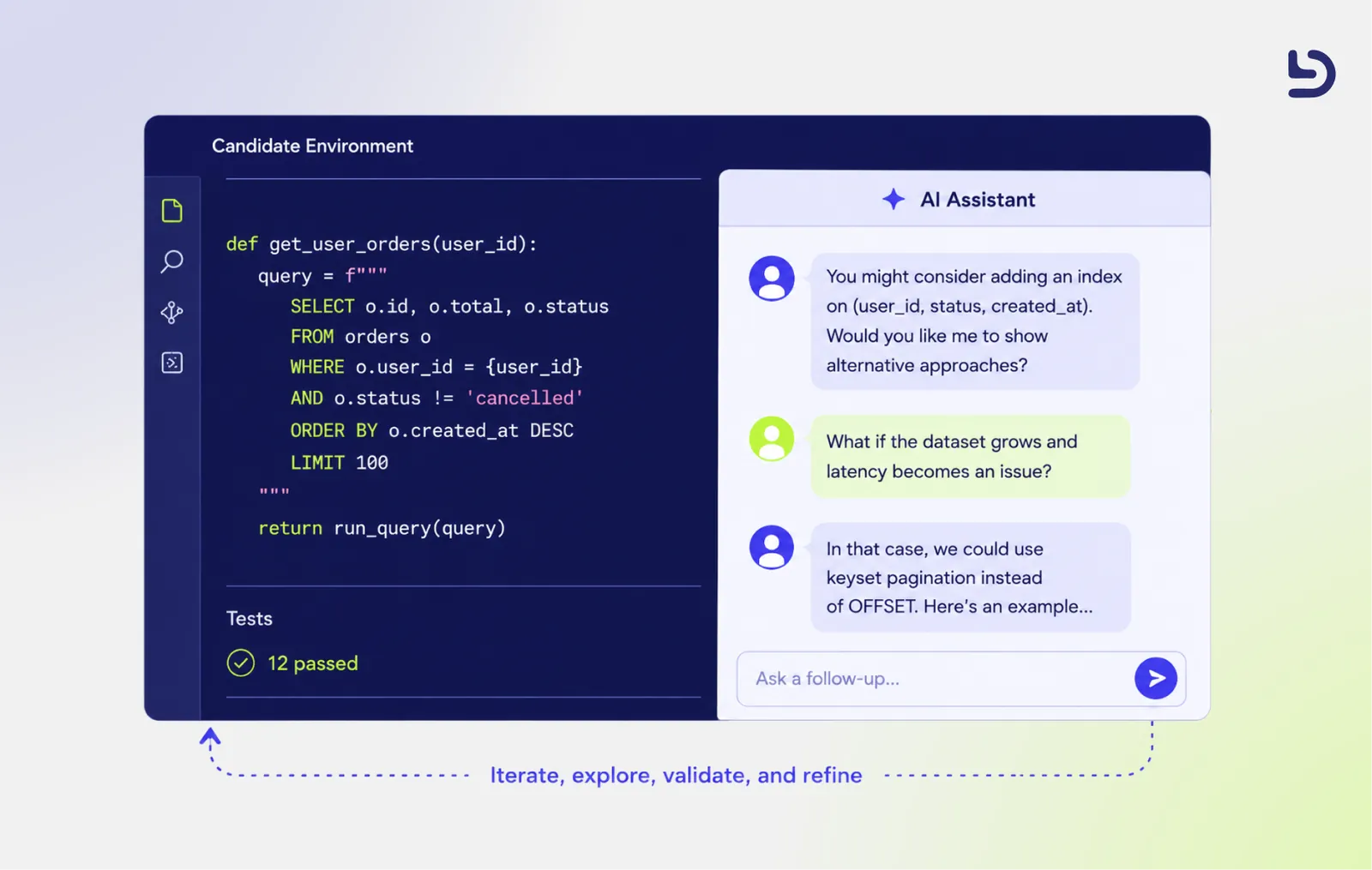Click the message about dataset growth and latency
Screen dimensions: 1372x870
coord(970,456)
